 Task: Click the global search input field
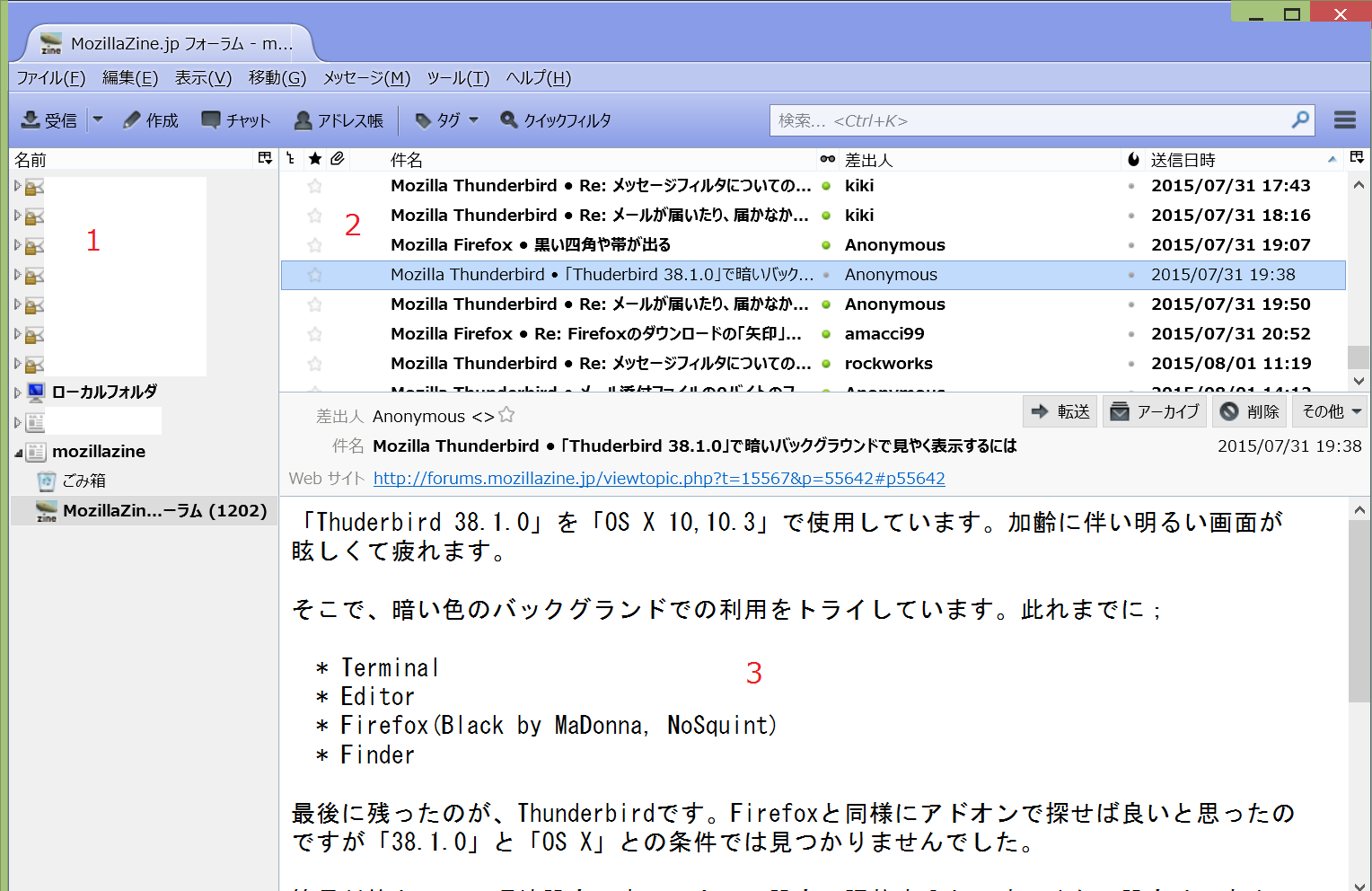(x=1028, y=120)
